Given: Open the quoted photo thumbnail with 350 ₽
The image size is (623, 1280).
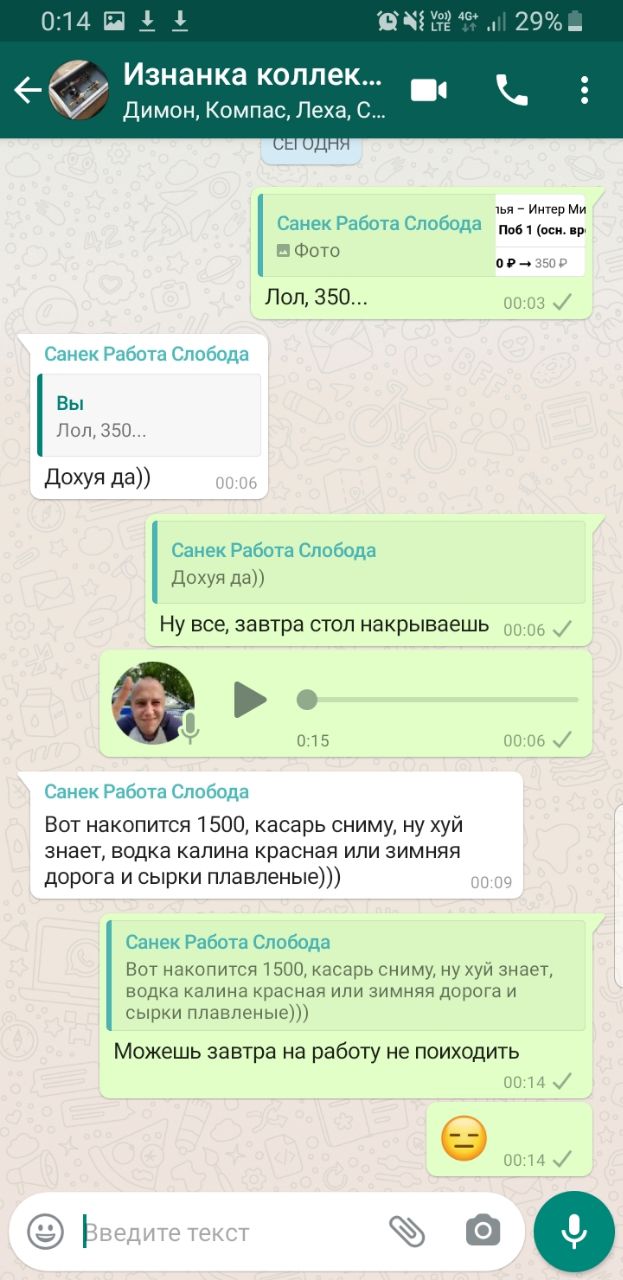Looking at the screenshot, I should [x=540, y=235].
